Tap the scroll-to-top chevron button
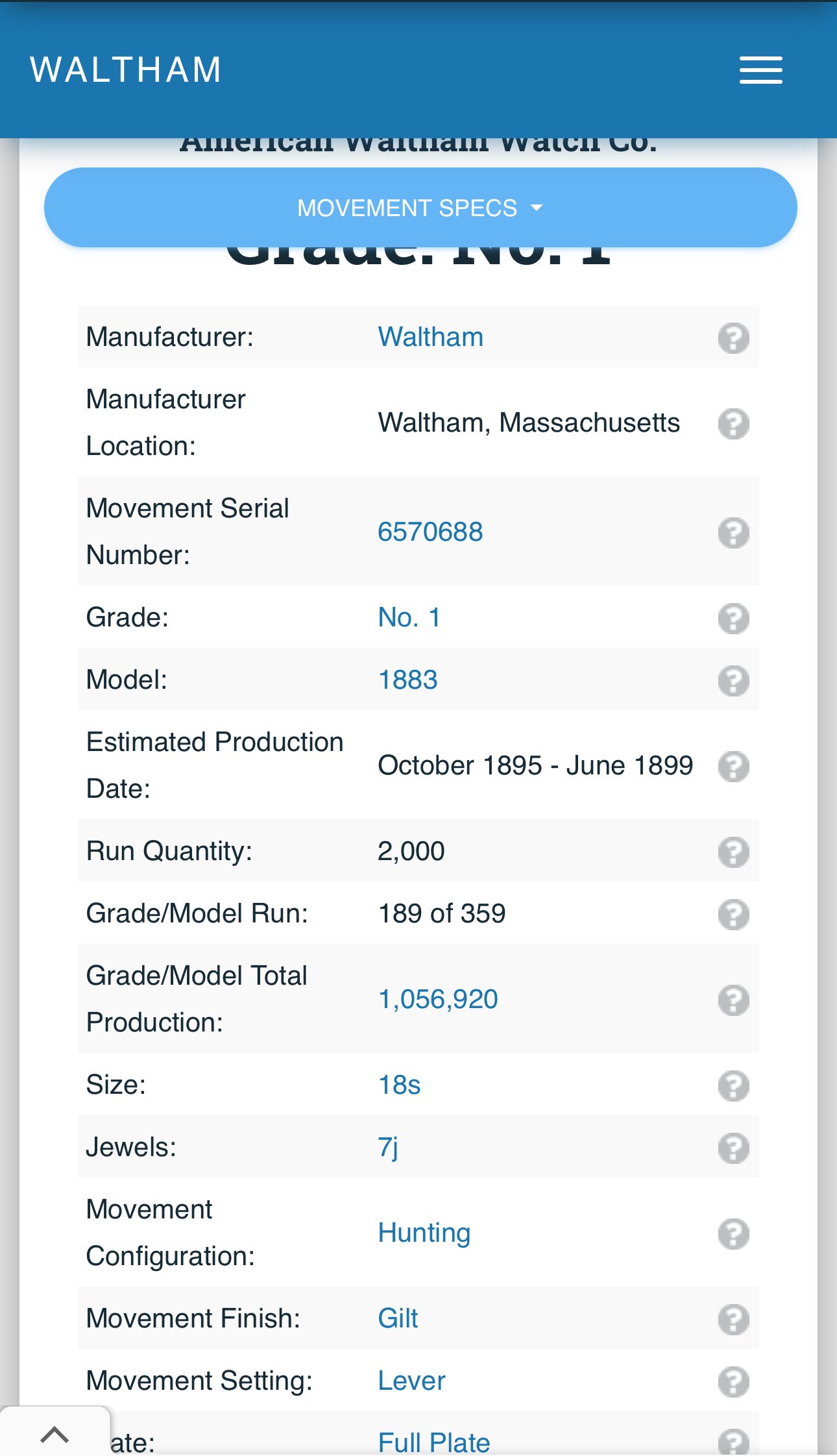Screen dimensions: 837x1456 tap(55, 1434)
